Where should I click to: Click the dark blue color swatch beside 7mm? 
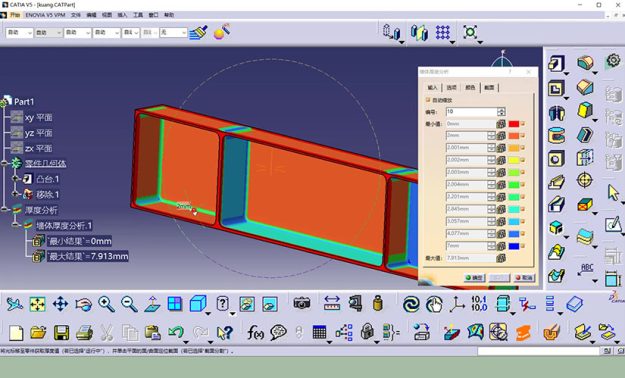click(x=514, y=246)
